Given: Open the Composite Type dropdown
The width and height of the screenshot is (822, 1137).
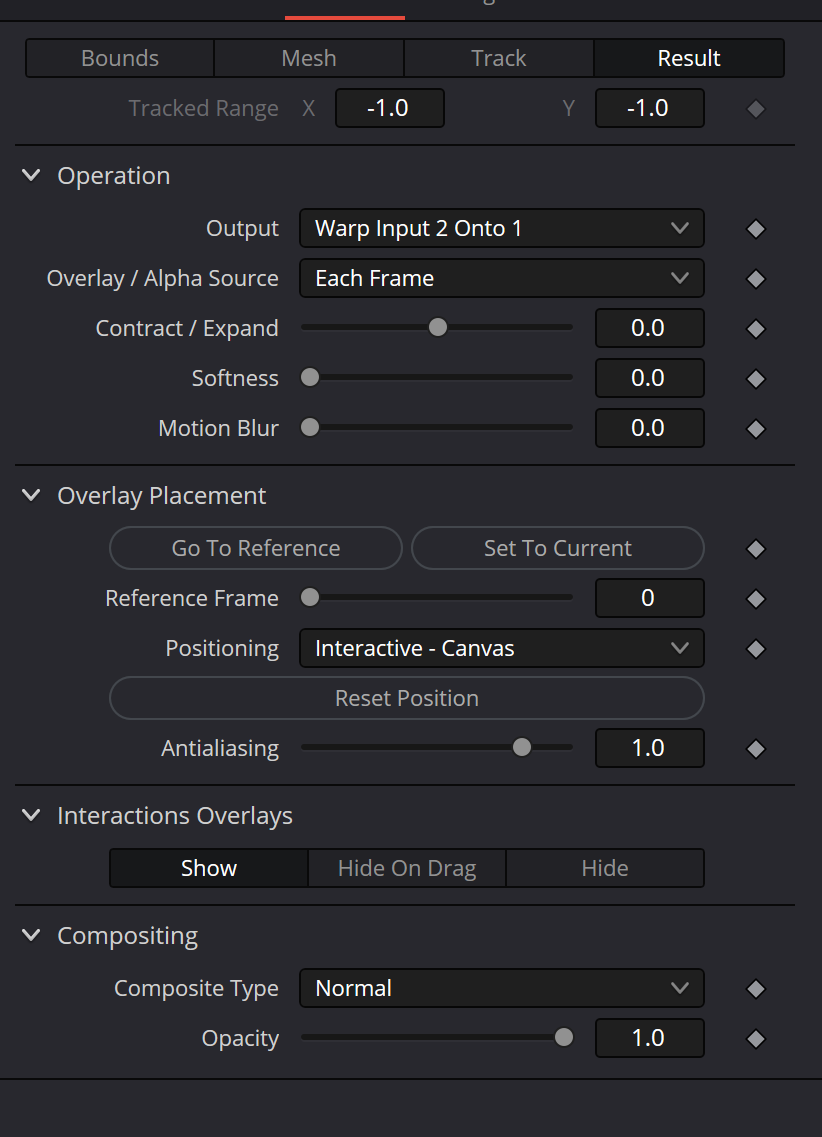Looking at the screenshot, I should (x=502, y=988).
